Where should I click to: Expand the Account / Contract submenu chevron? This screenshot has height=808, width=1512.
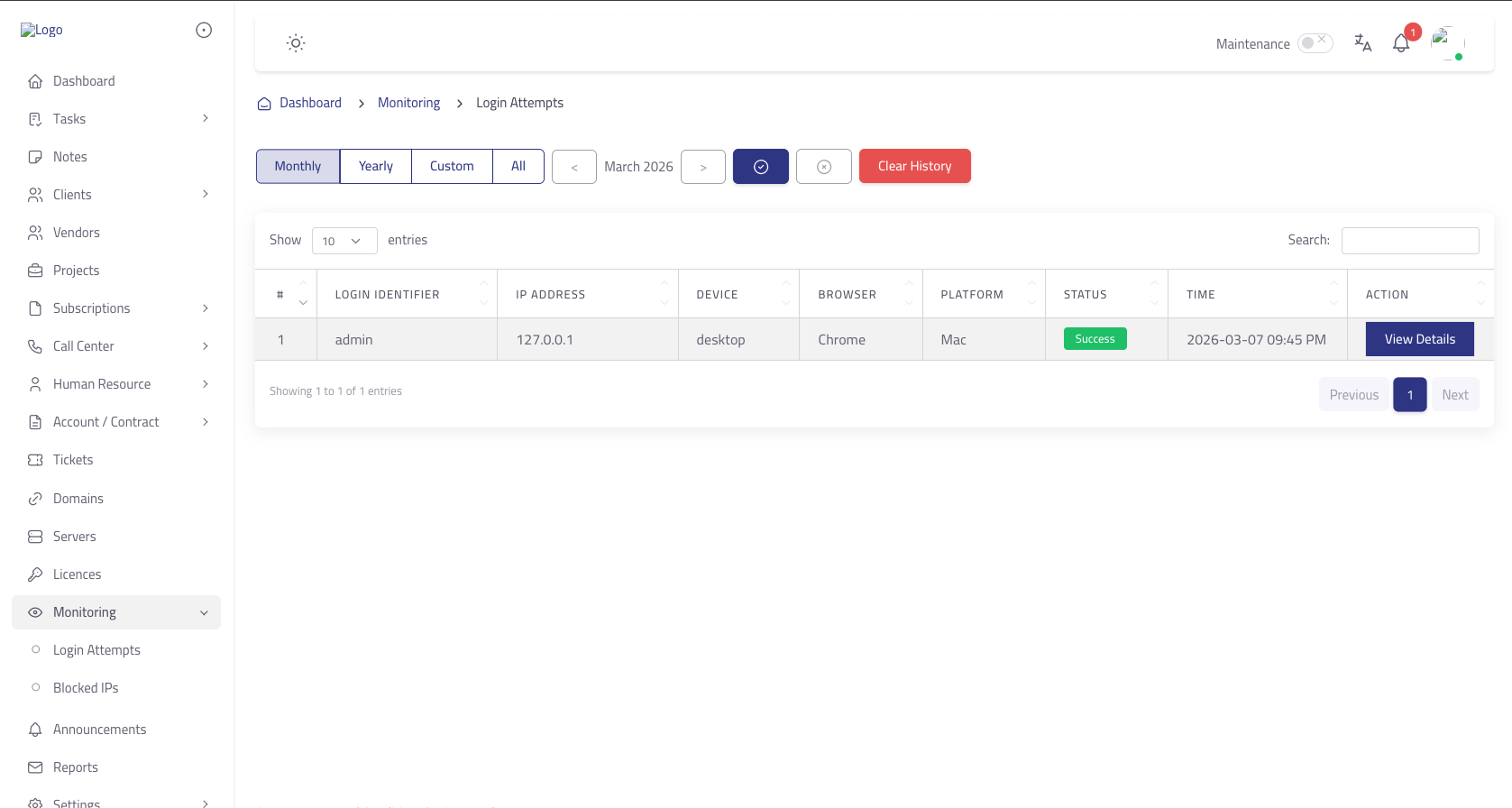click(206, 422)
